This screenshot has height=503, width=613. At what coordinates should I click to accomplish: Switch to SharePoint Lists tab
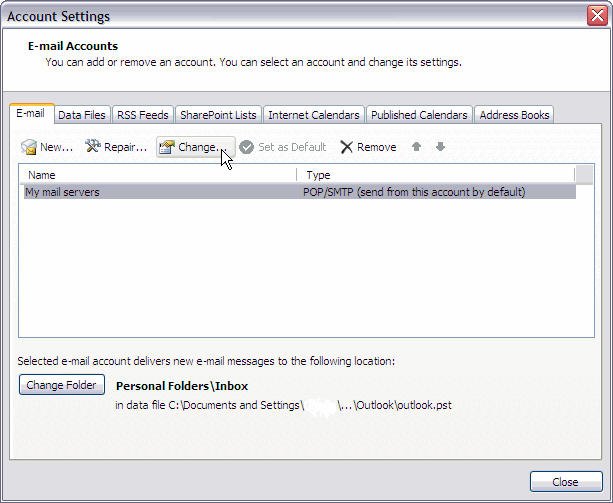tap(218, 115)
